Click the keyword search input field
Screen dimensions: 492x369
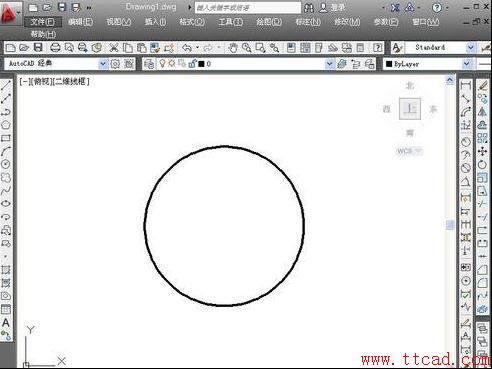click(x=248, y=8)
